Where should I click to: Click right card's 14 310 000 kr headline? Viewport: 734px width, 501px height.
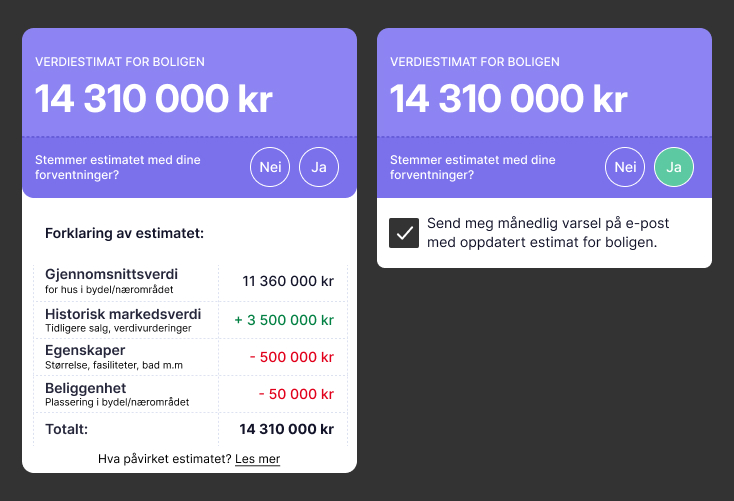click(x=509, y=99)
